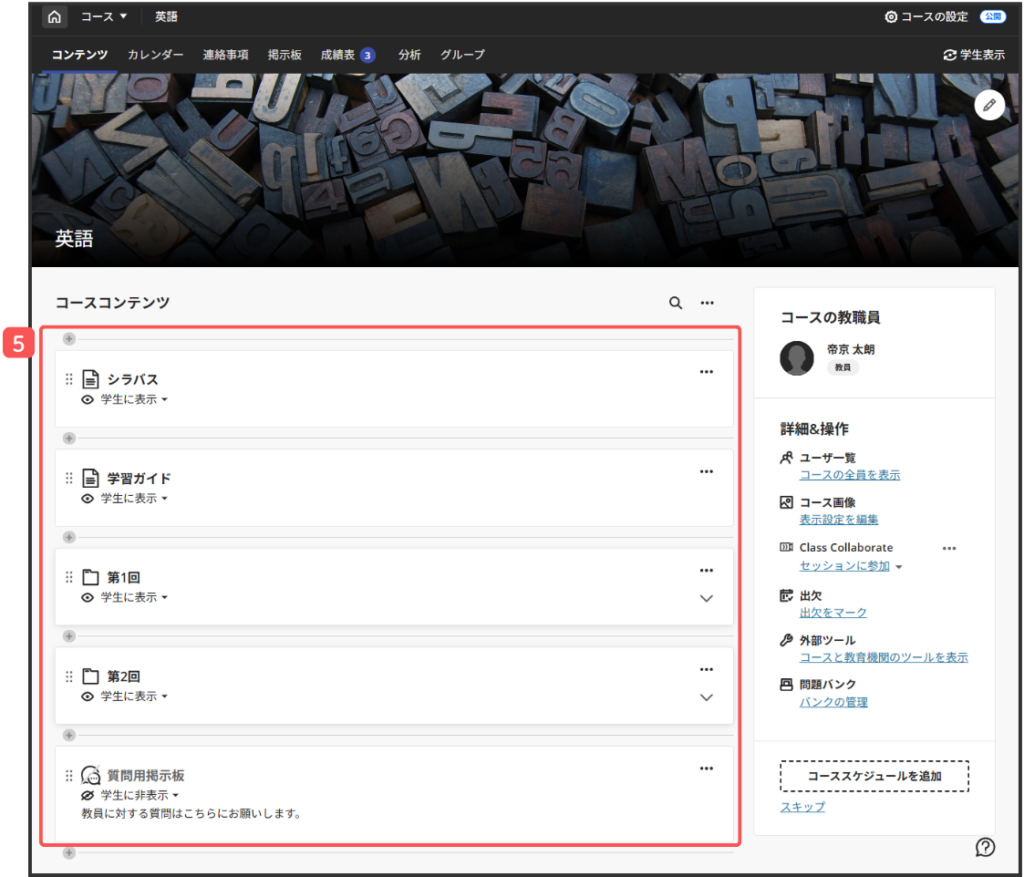Image resolution: width=1024 pixels, height=877 pixels.
Task: Open the コース dropdown in top bar
Action: click(104, 17)
